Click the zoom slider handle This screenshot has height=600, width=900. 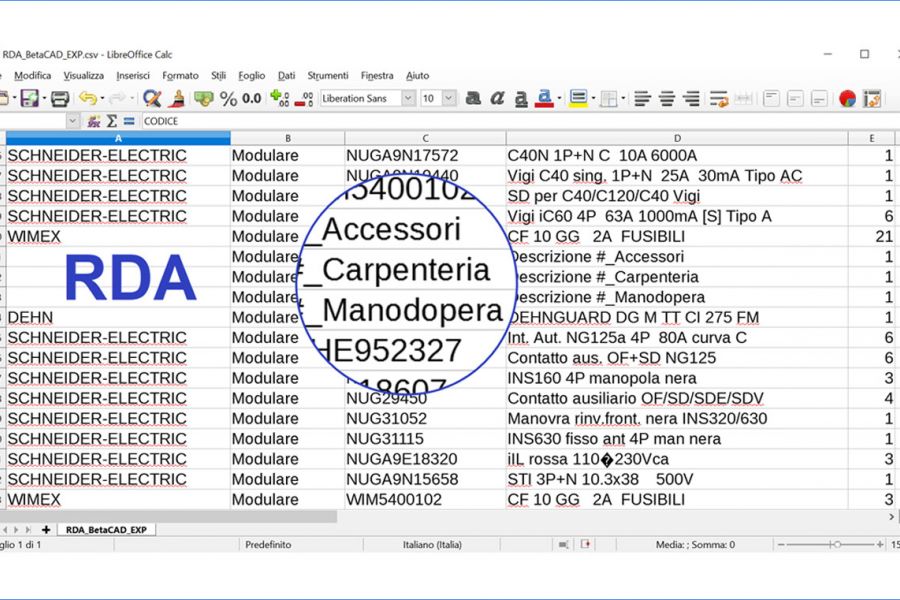(837, 544)
